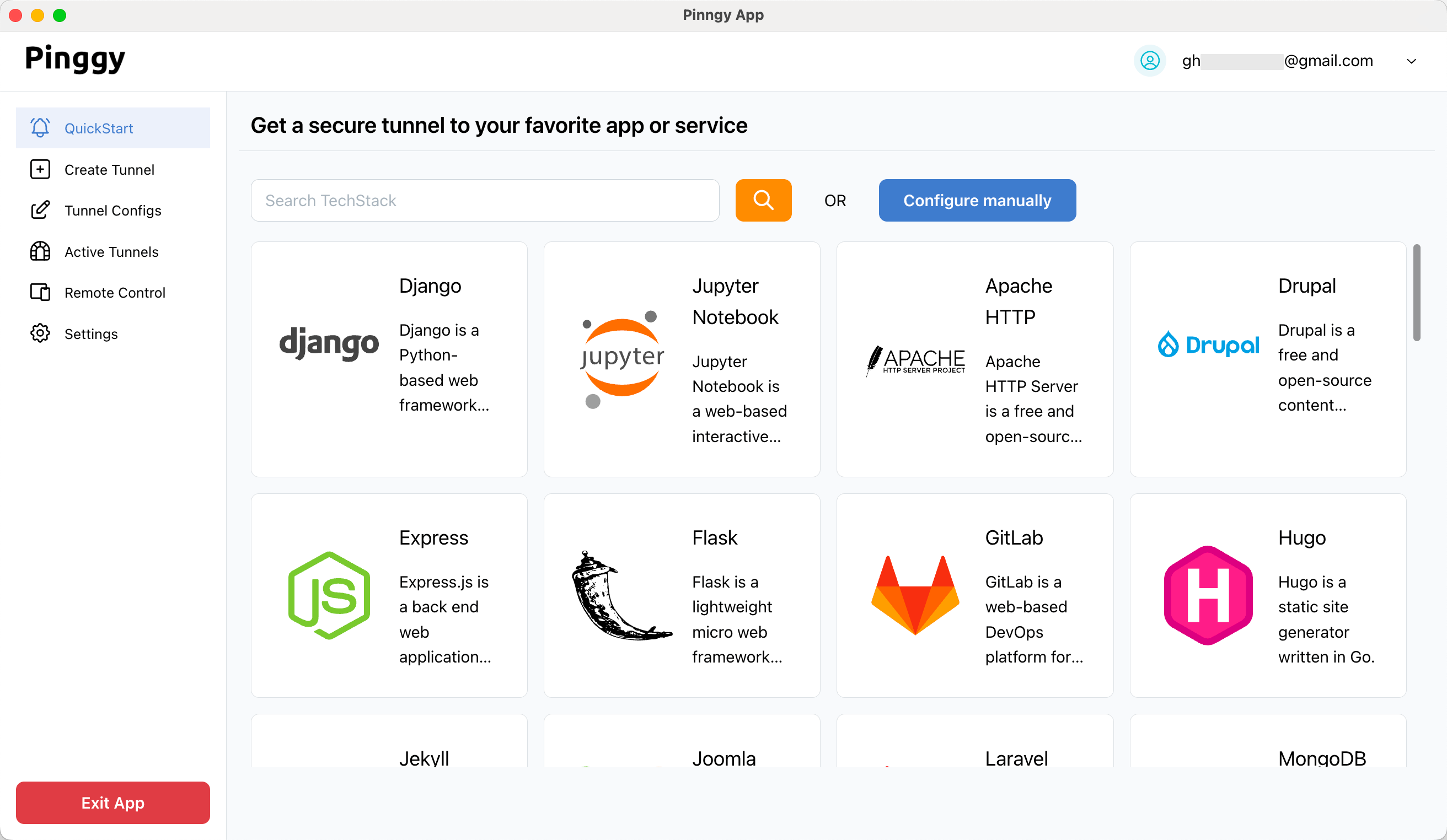Image resolution: width=1447 pixels, height=840 pixels.
Task: Click the Django description text
Action: pyautogui.click(x=444, y=367)
